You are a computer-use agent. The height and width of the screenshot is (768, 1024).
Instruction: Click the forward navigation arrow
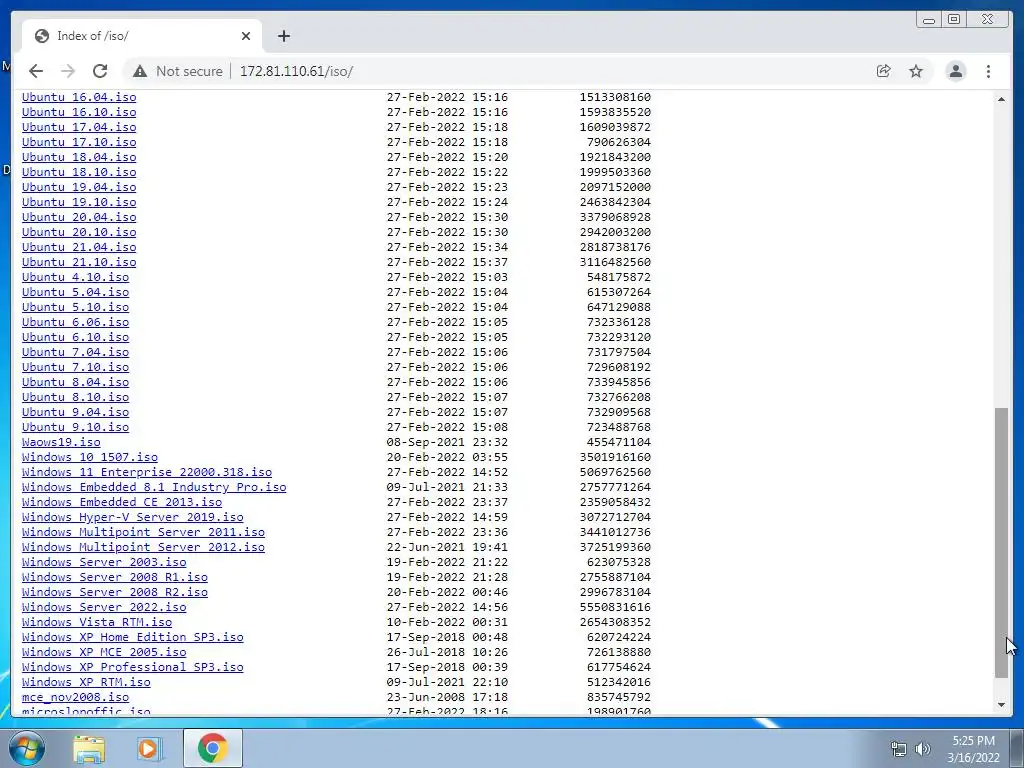tap(68, 71)
